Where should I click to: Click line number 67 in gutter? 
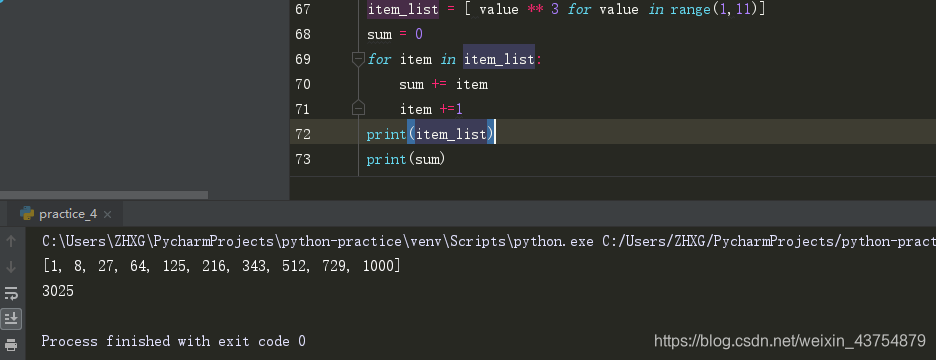pos(303,10)
